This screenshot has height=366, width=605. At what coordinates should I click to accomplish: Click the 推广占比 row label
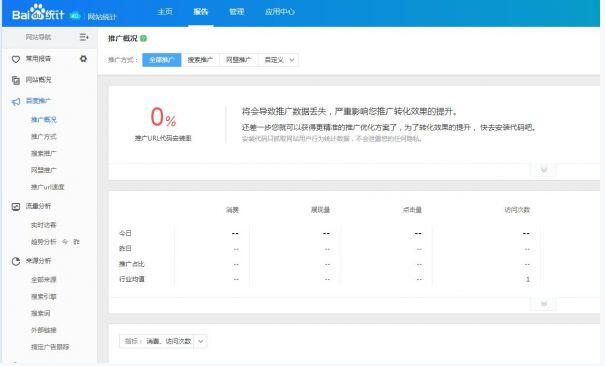point(132,264)
